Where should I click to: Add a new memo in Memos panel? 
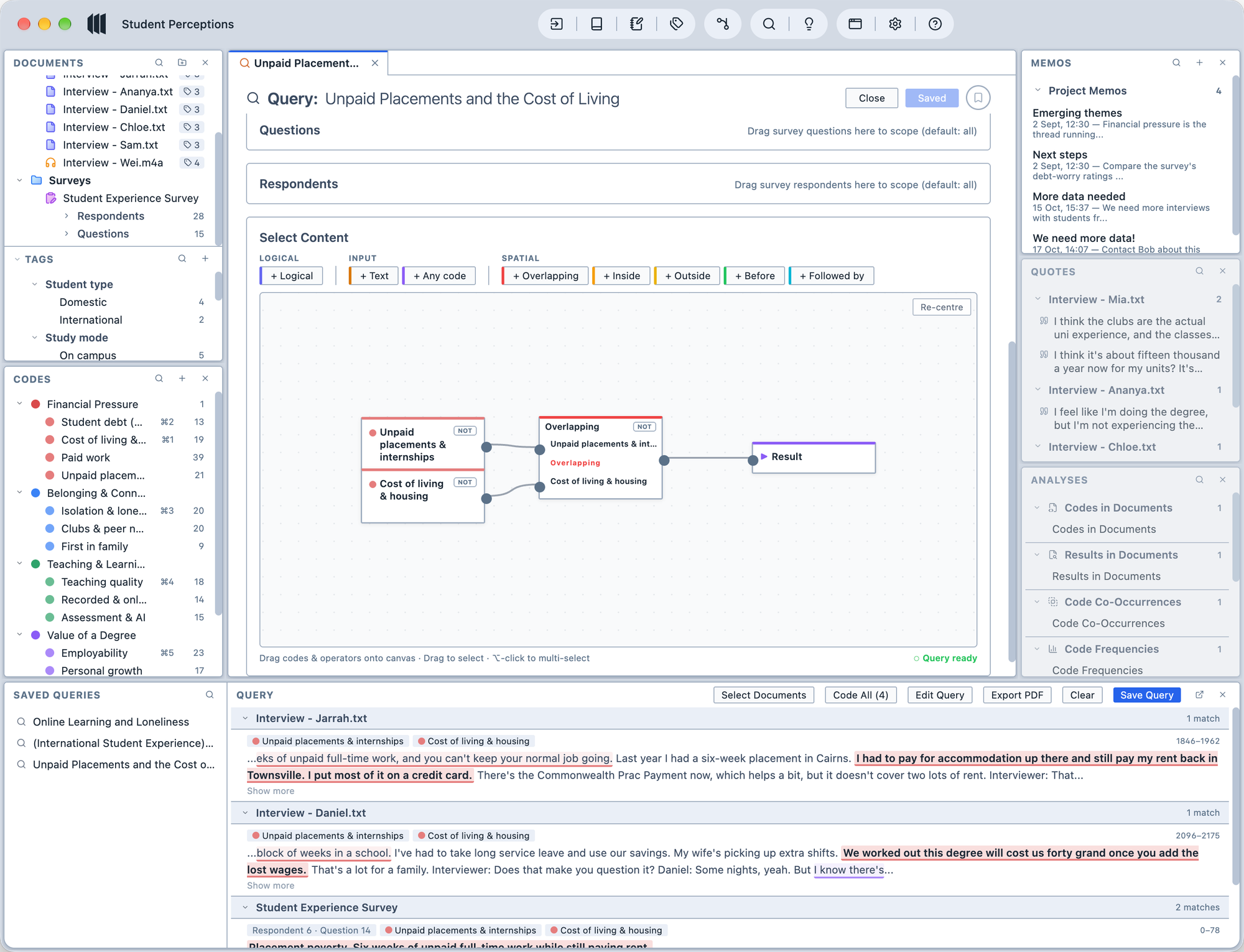(x=1199, y=63)
